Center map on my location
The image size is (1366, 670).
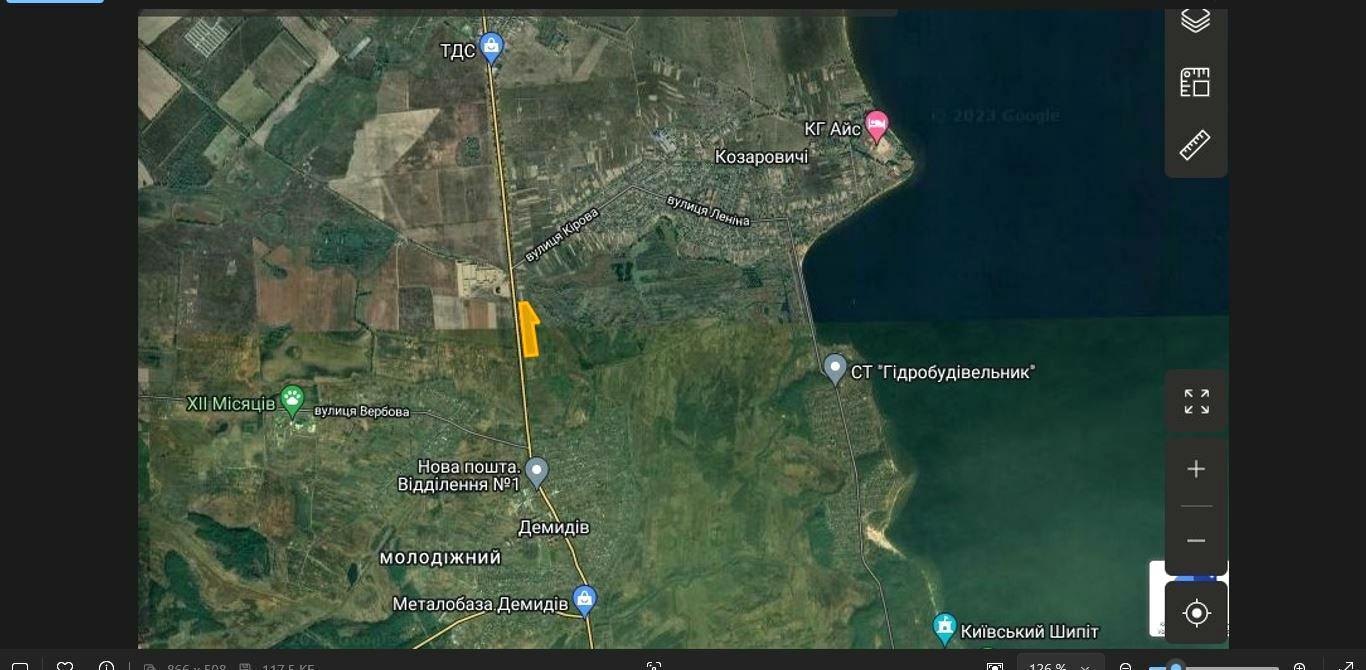pyautogui.click(x=1196, y=613)
